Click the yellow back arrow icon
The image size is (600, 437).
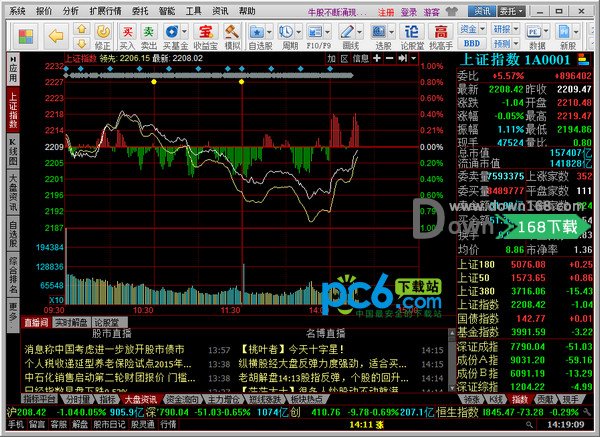coord(56,36)
